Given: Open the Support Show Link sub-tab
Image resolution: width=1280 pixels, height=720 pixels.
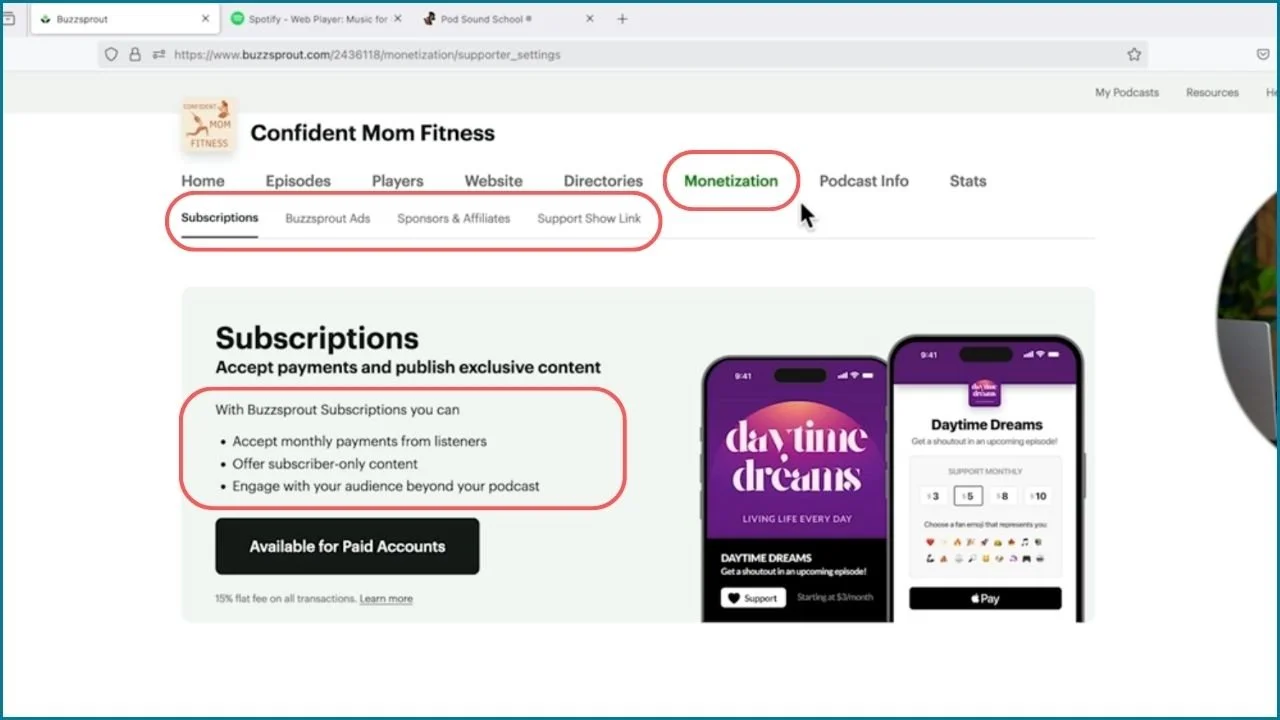Looking at the screenshot, I should click(589, 218).
